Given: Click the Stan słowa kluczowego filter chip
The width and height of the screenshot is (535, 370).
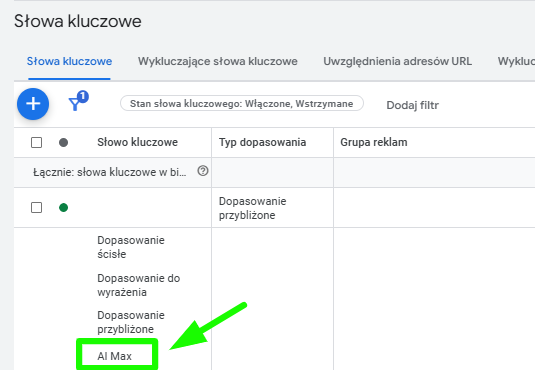Looking at the screenshot, I should pyautogui.click(x=242, y=103).
